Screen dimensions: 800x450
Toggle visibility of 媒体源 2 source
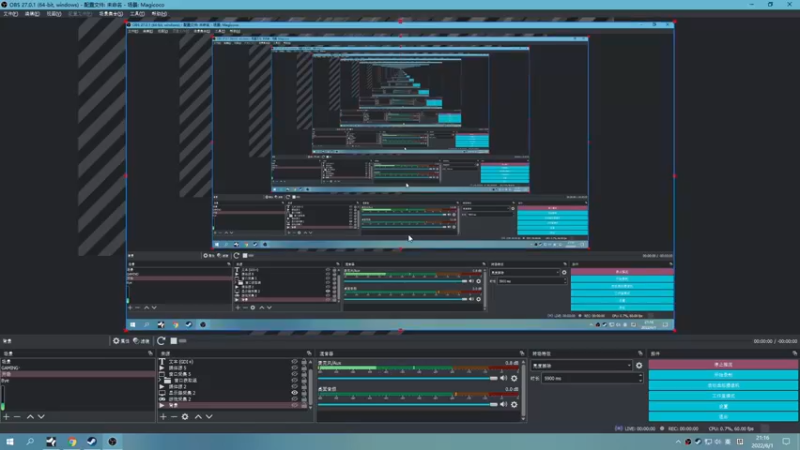coord(294,386)
